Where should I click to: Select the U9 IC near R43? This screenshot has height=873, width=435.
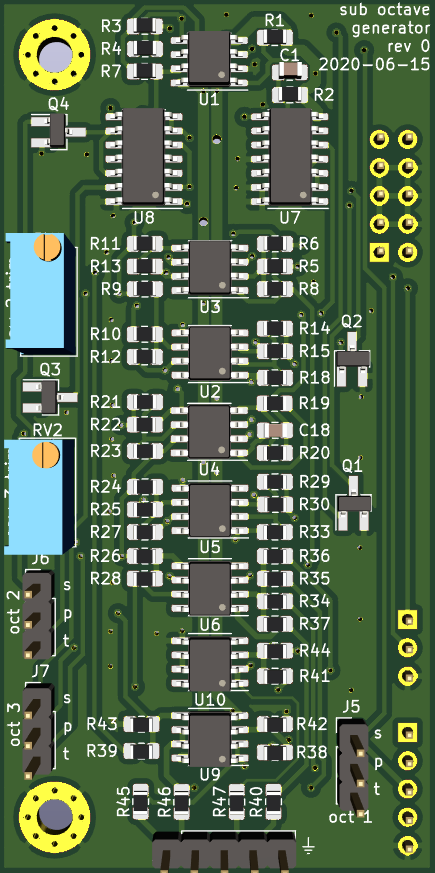[x=210, y=740]
